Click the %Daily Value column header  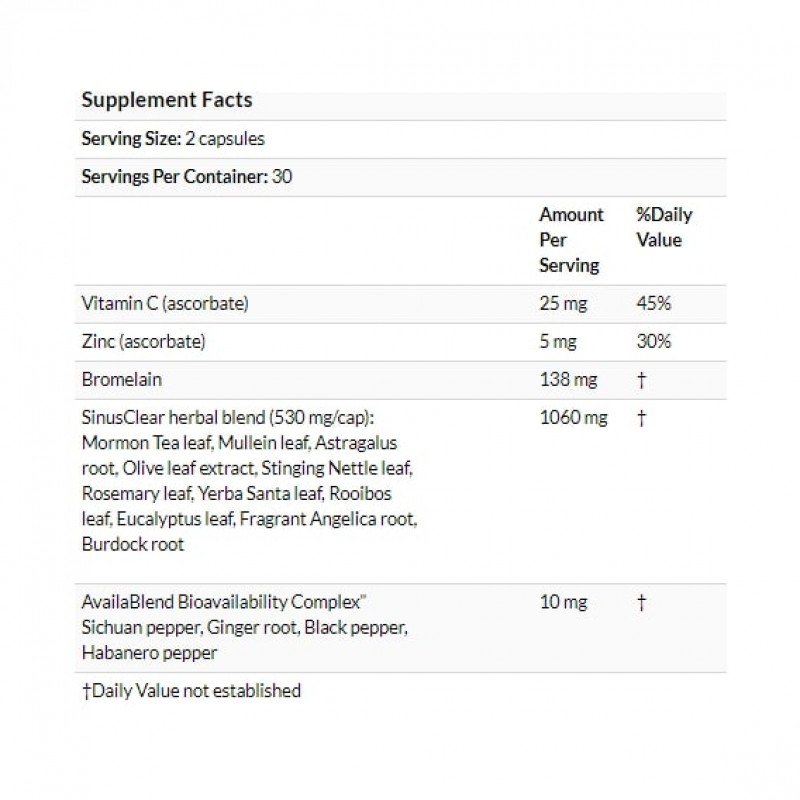(664, 227)
